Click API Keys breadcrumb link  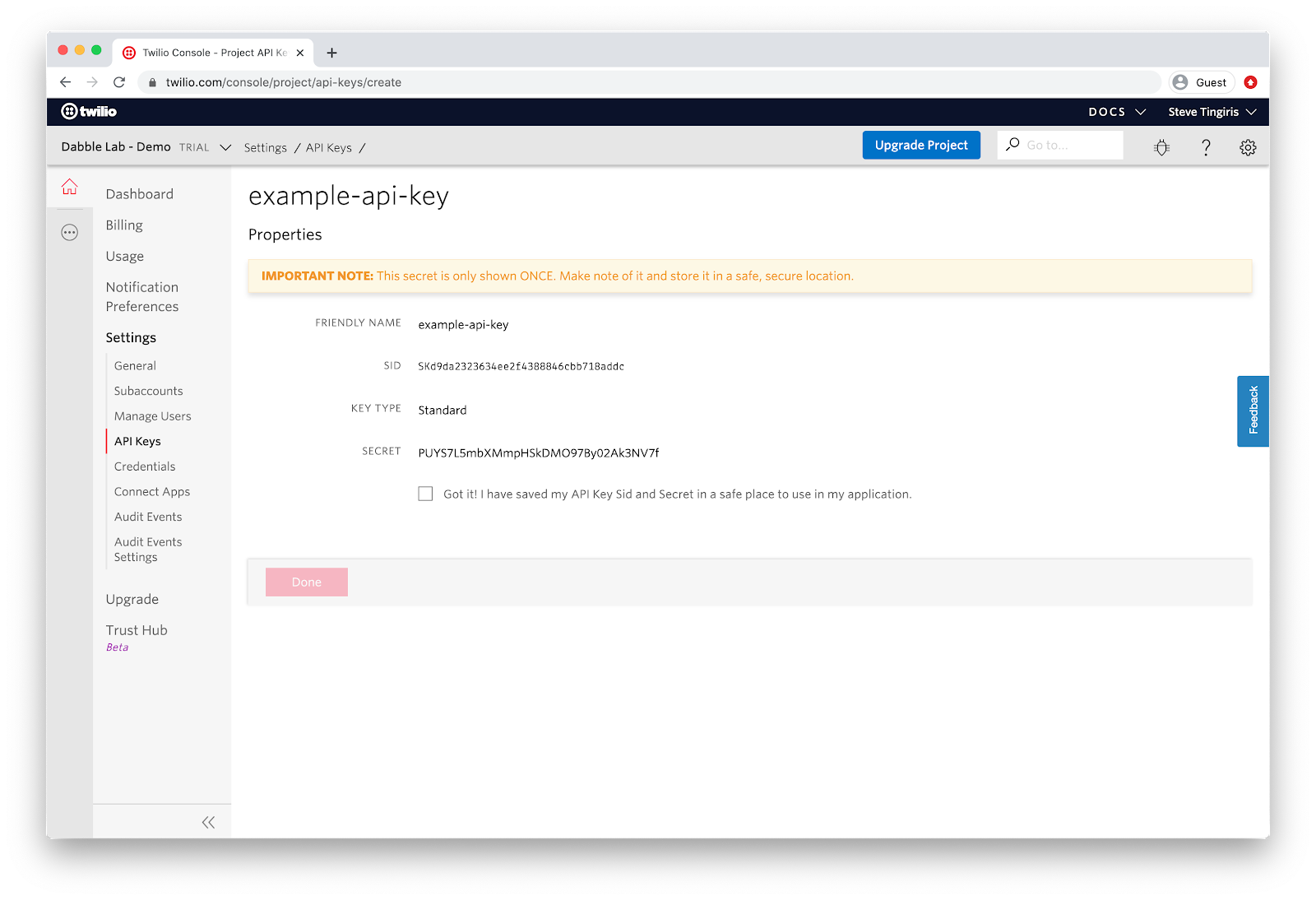coord(329,148)
